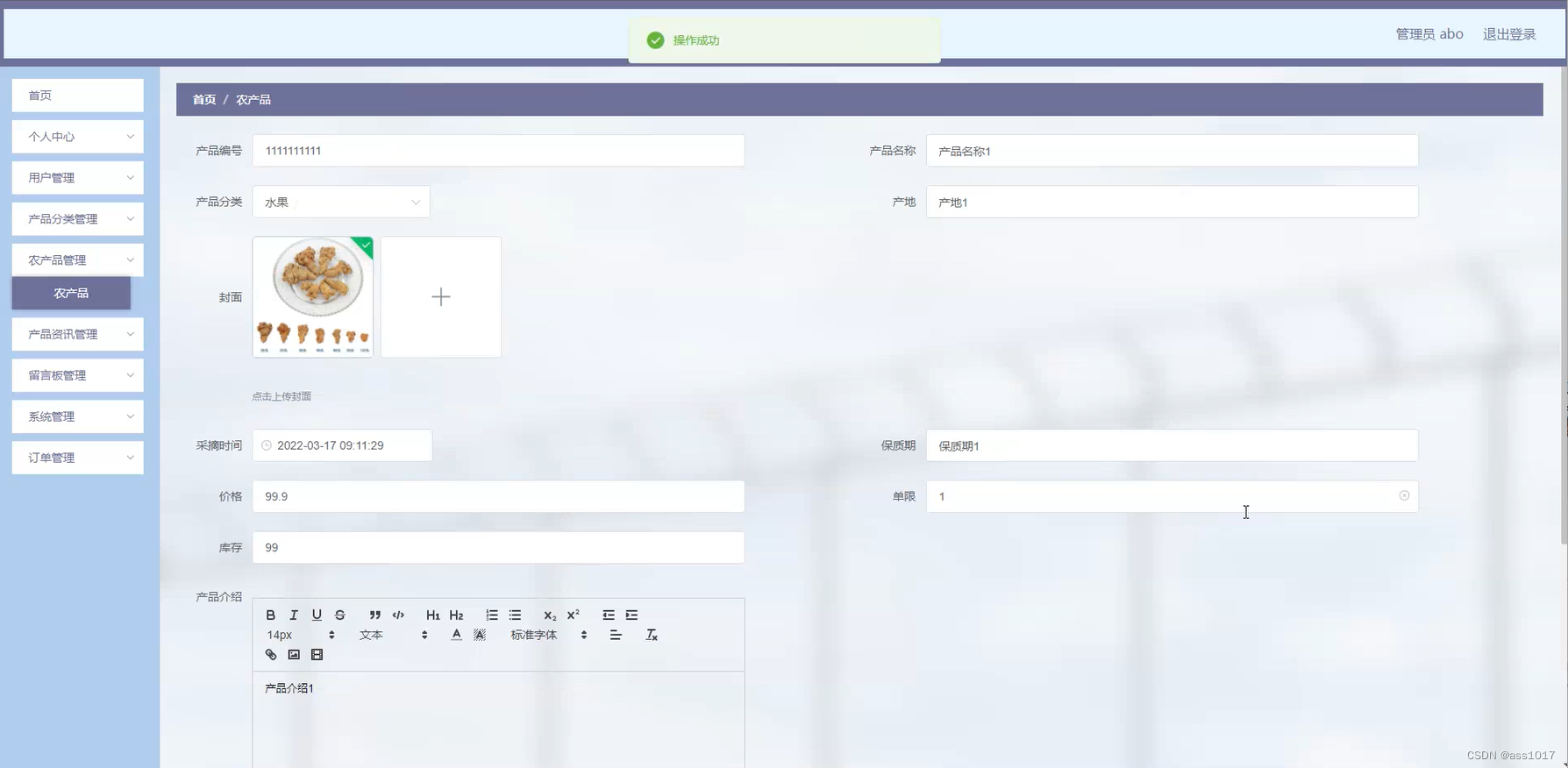Go to 首页 in the sidebar
The width and height of the screenshot is (1568, 768).
tap(77, 96)
